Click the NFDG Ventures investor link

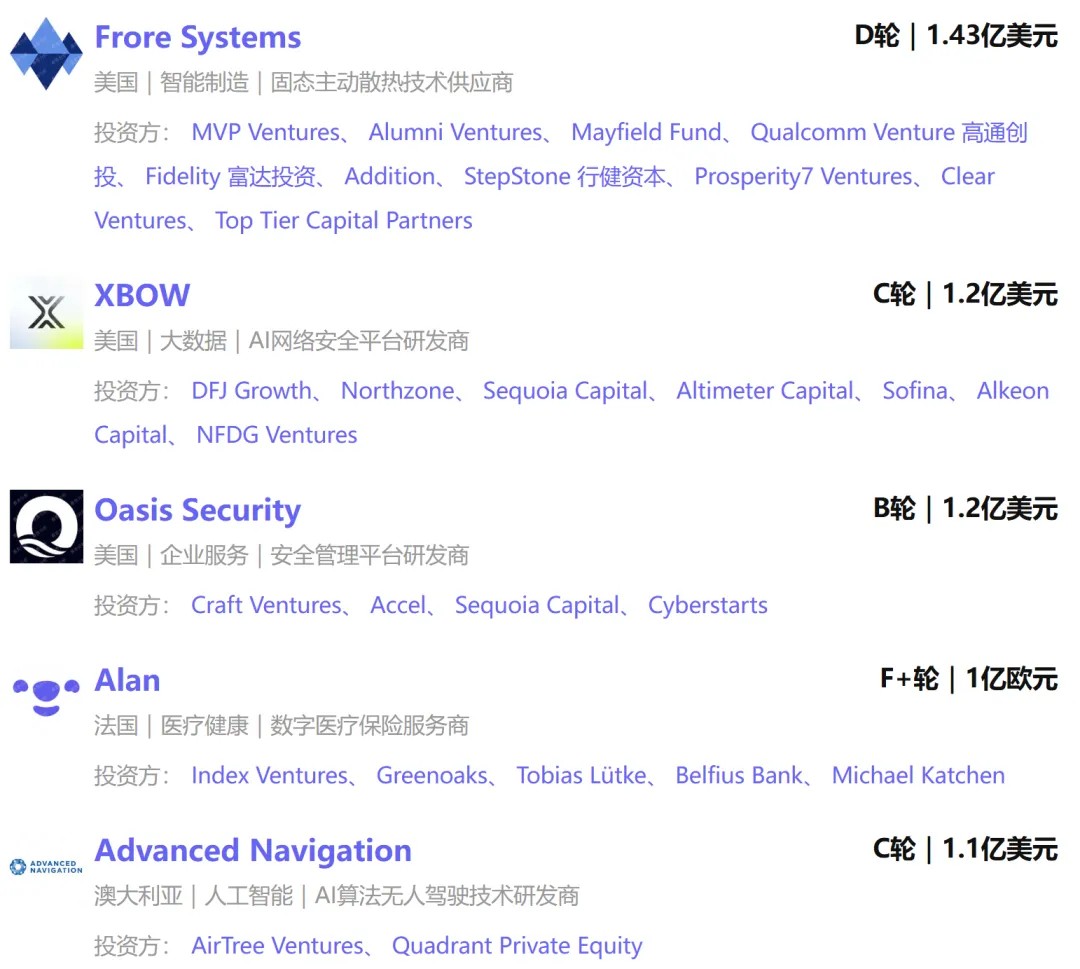click(x=277, y=435)
